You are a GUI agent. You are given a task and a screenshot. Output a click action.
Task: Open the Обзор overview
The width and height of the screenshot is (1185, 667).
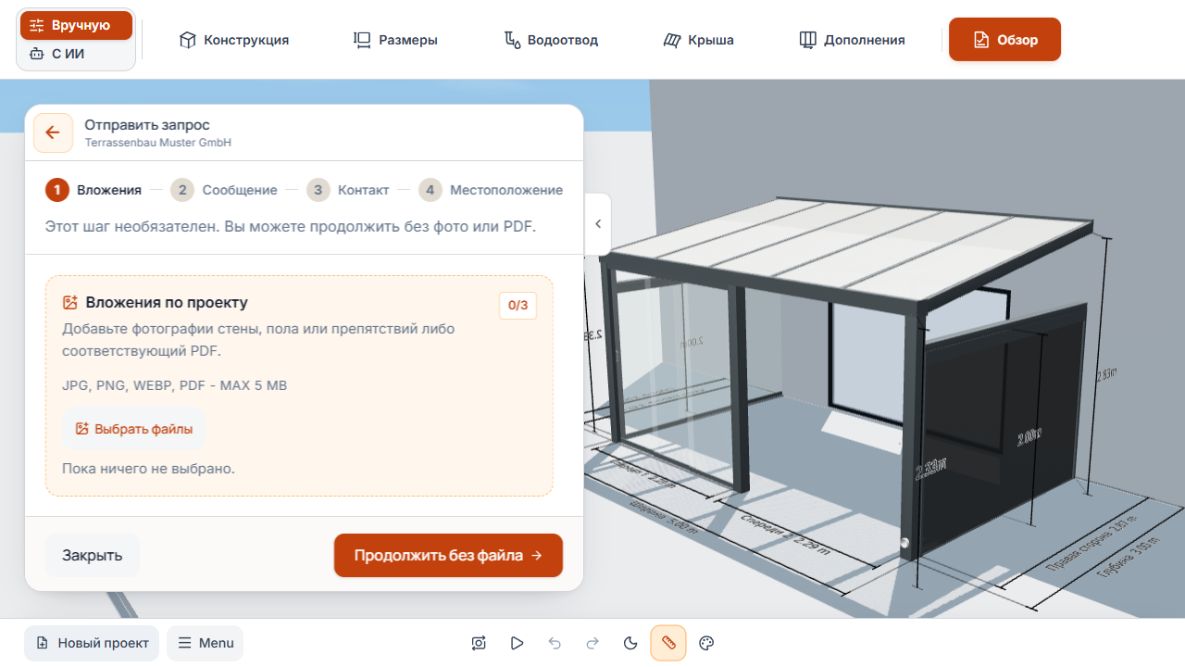[x=1004, y=39]
